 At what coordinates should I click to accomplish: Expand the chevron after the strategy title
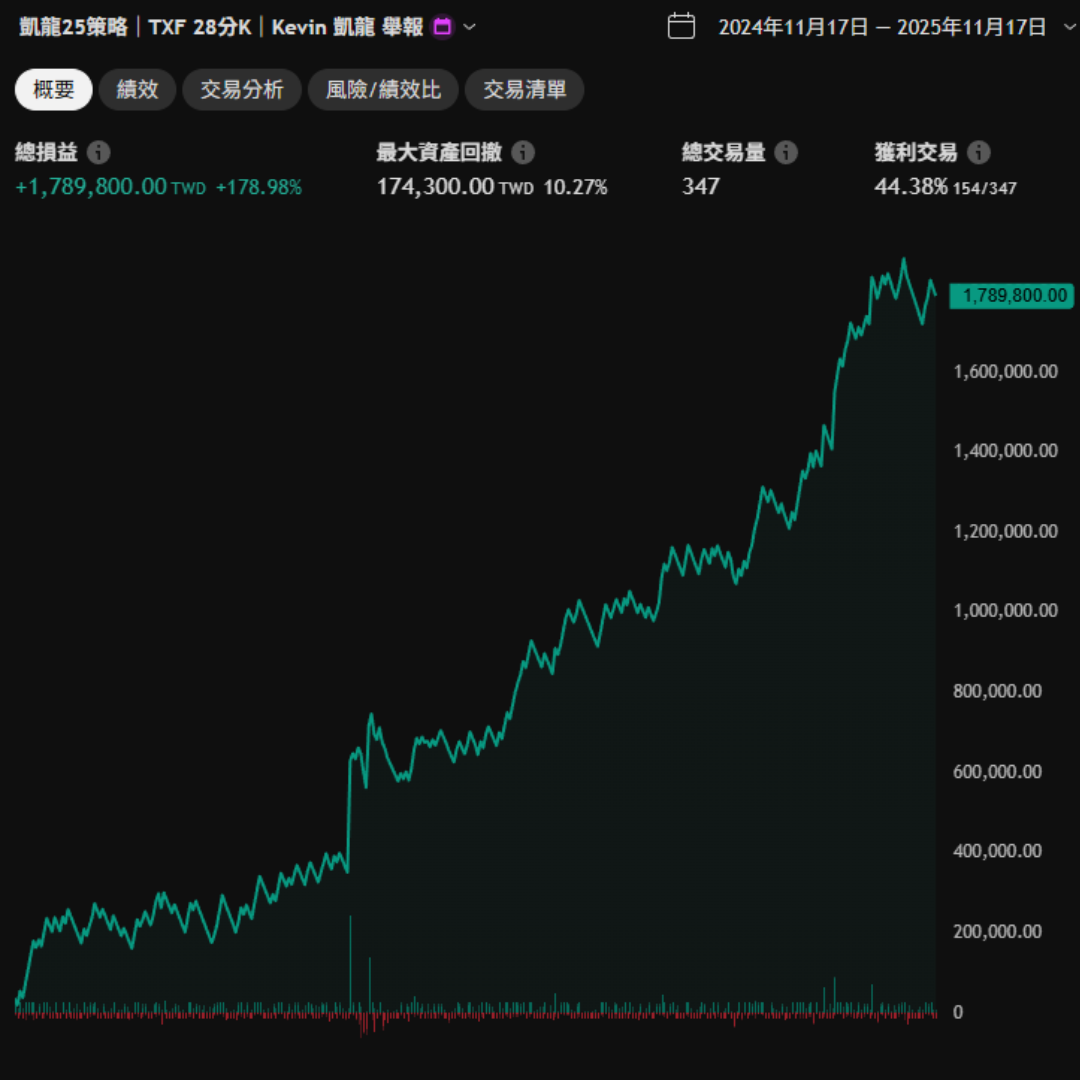470,27
